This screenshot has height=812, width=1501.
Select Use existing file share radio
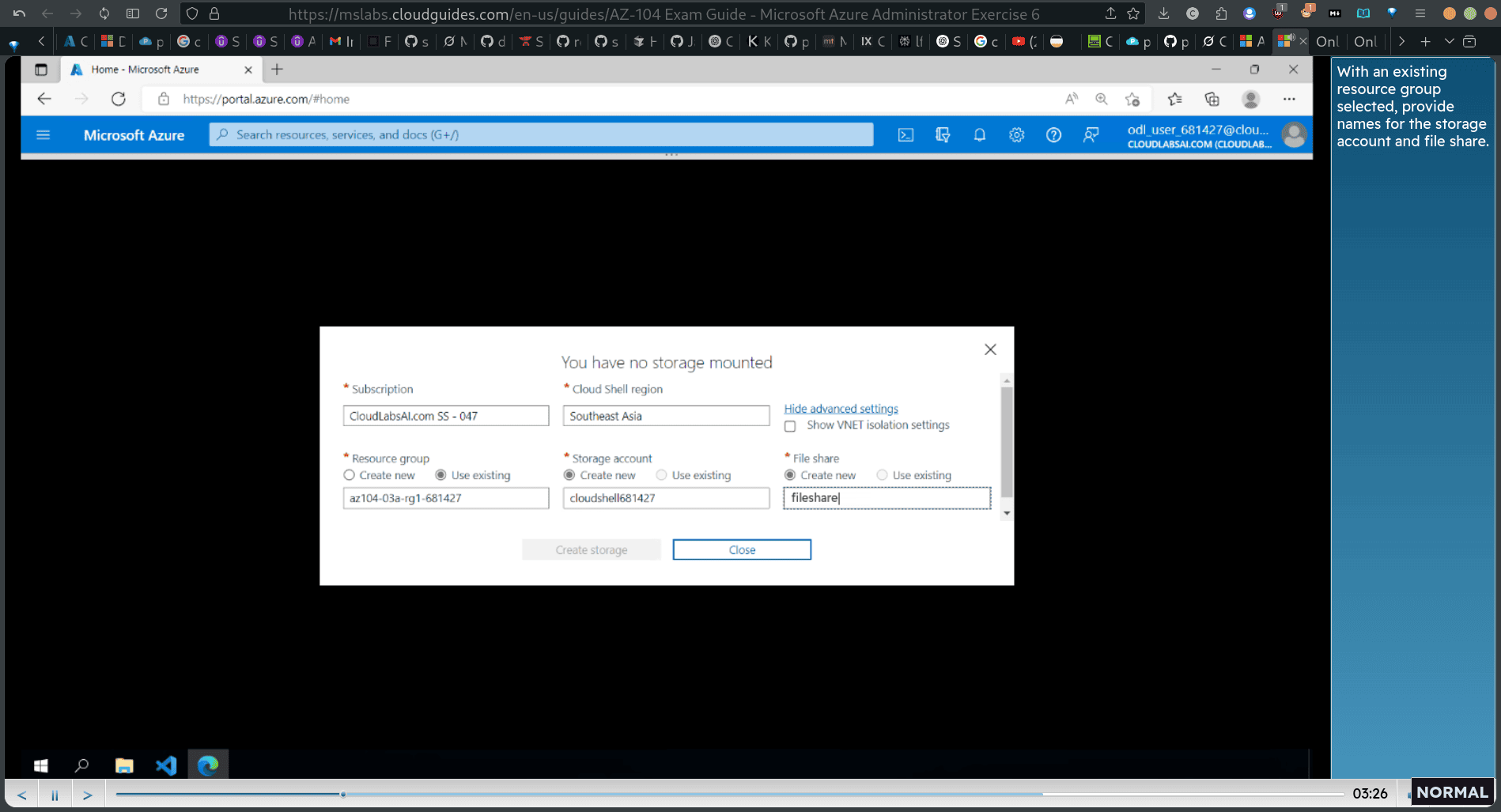point(882,475)
